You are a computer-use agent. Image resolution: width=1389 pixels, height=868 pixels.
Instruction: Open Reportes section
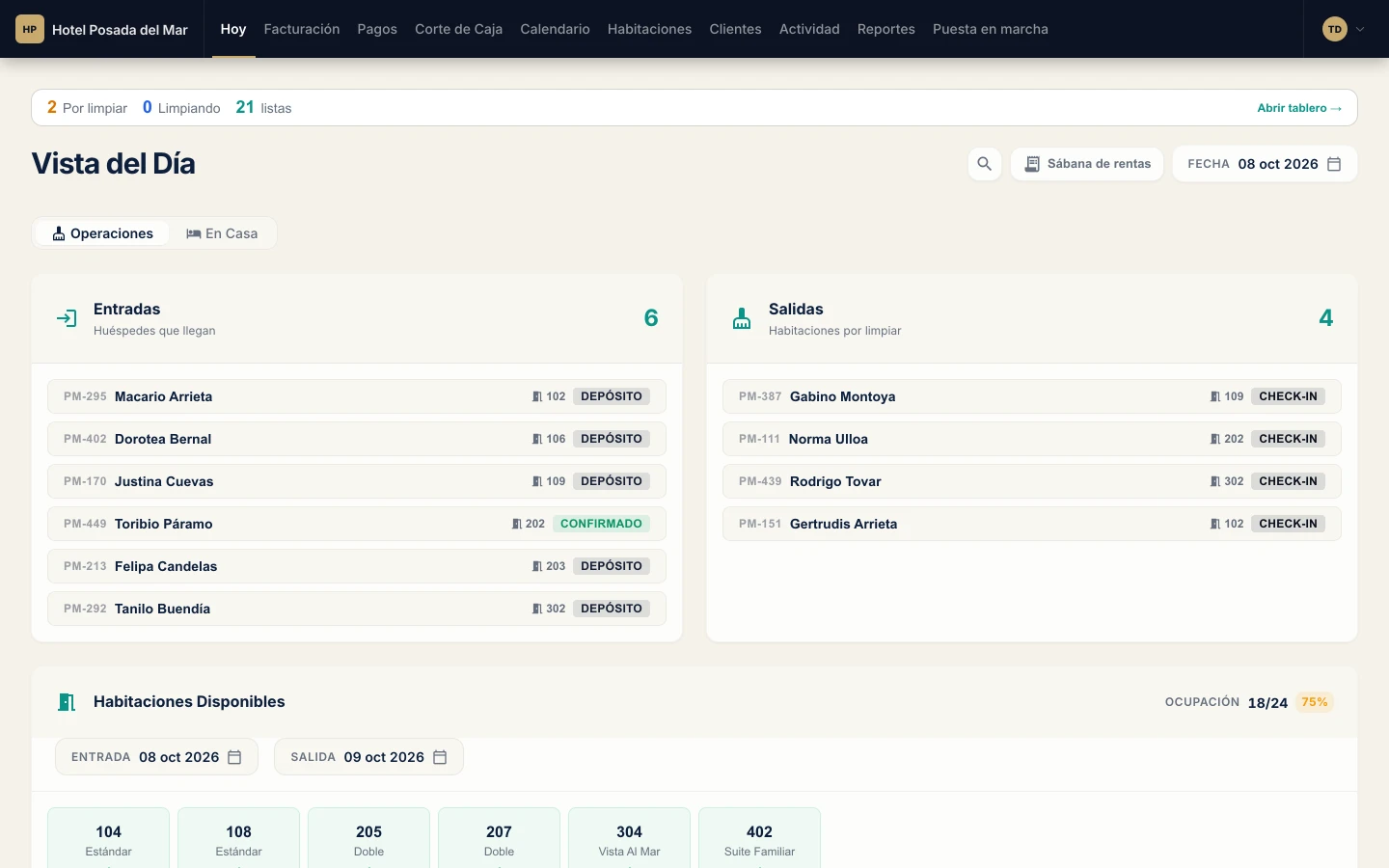(885, 29)
